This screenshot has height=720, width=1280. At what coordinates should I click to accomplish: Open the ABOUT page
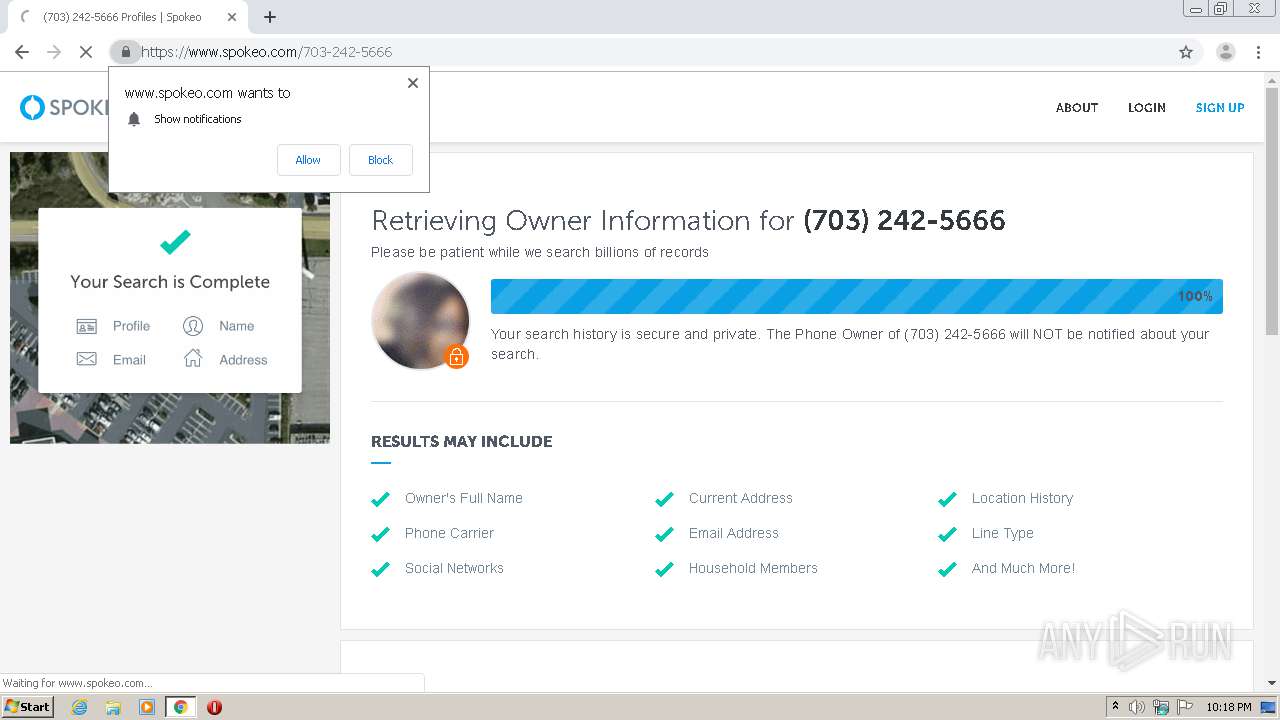1077,108
